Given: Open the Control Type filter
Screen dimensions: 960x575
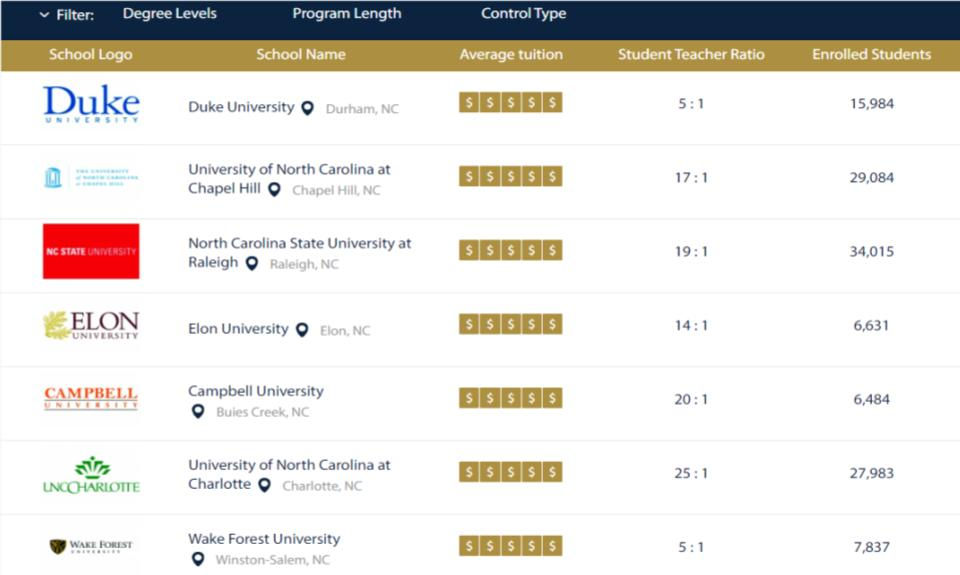Looking at the screenshot, I should 523,13.
